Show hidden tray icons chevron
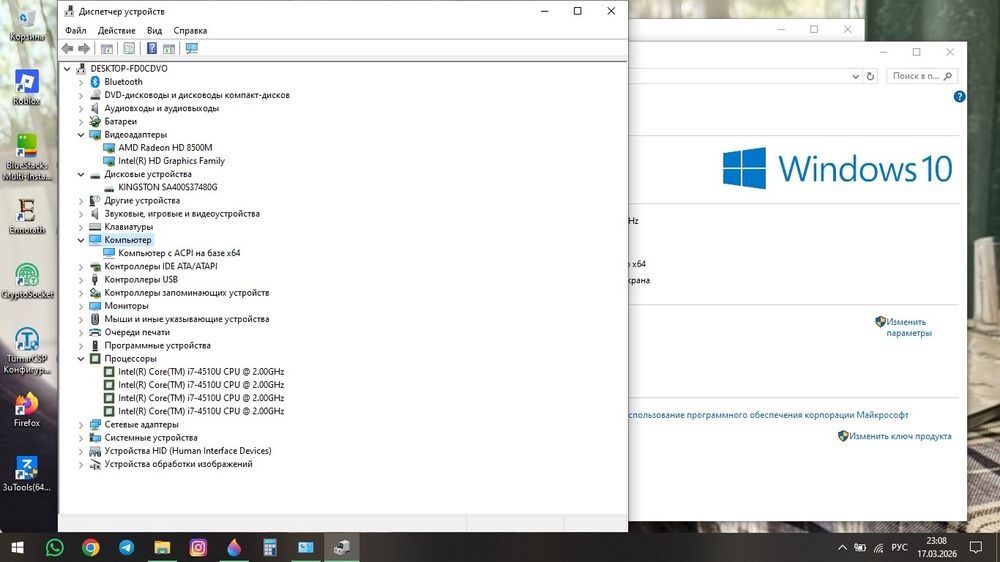 click(842, 547)
